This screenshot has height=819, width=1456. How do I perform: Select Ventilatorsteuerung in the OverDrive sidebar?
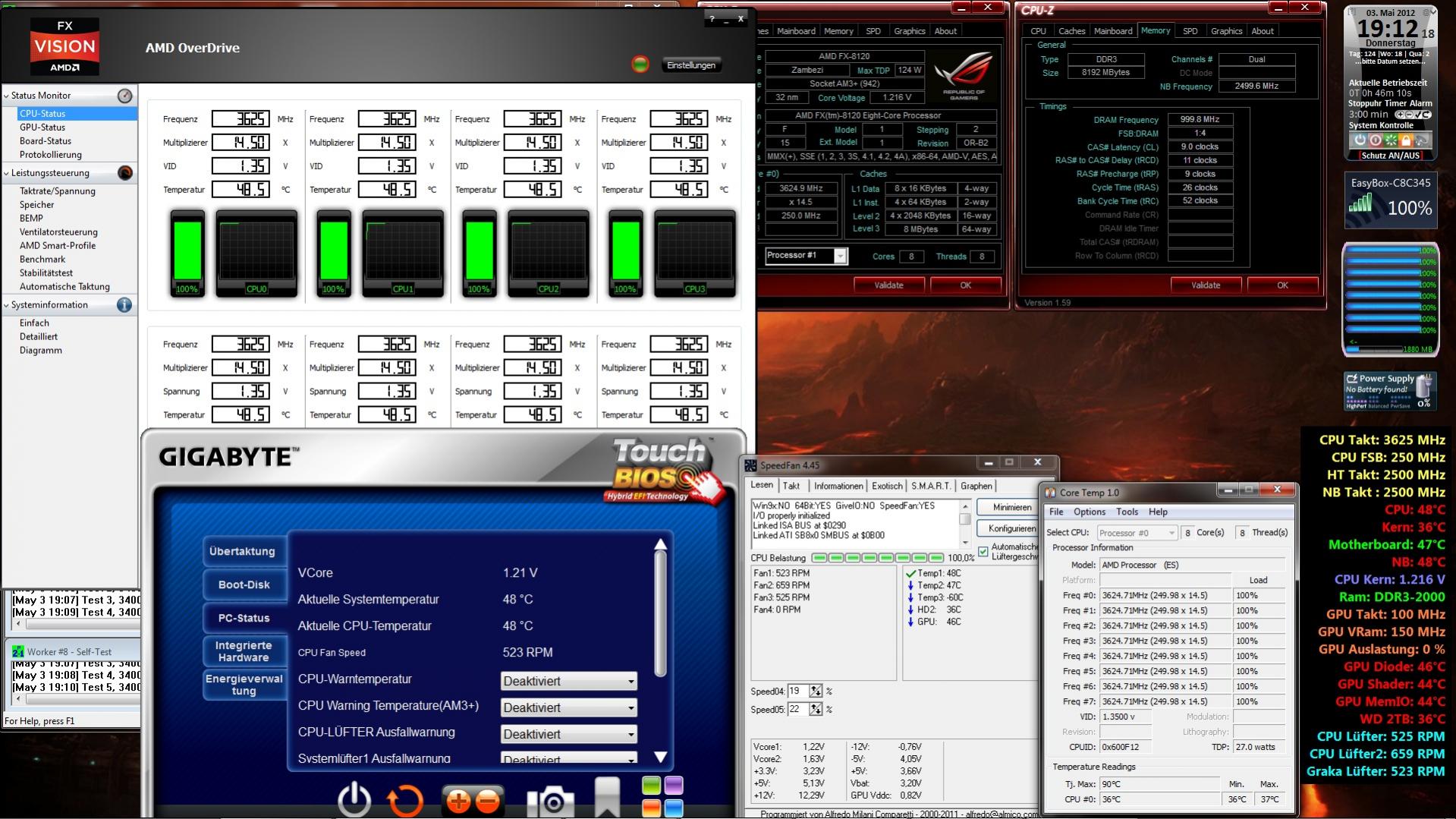(58, 232)
